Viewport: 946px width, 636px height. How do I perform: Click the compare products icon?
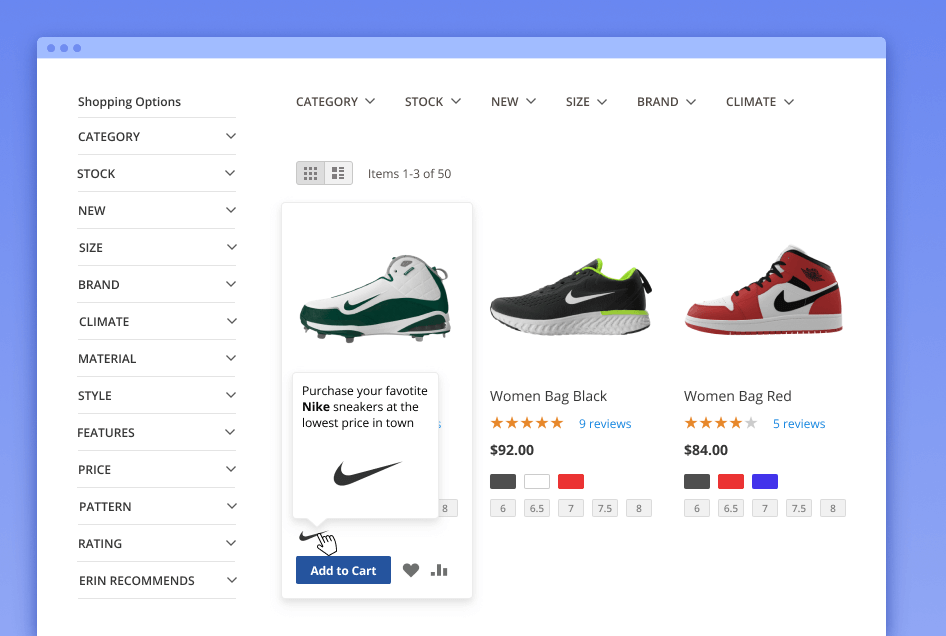tap(438, 569)
